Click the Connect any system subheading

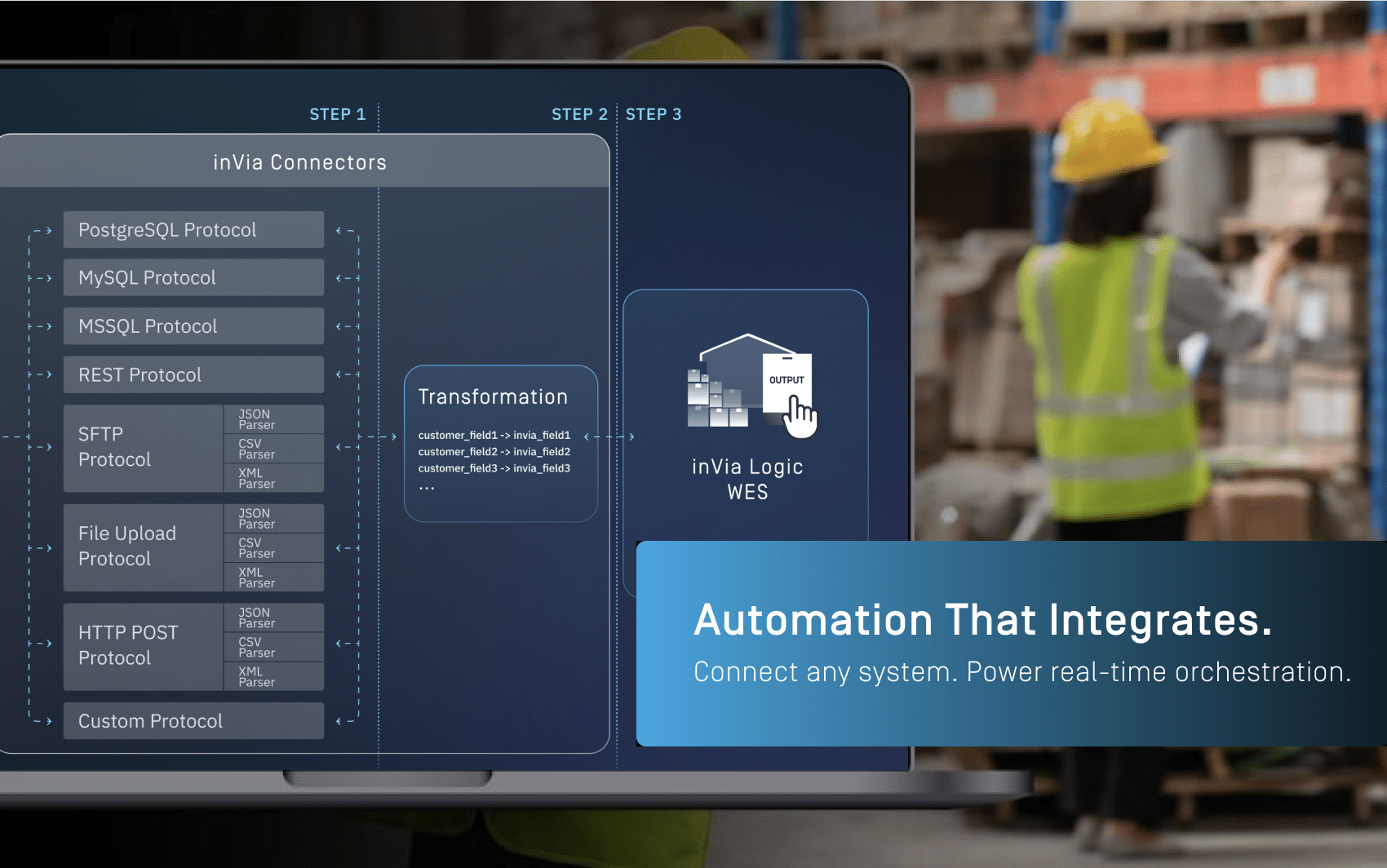1022,672
